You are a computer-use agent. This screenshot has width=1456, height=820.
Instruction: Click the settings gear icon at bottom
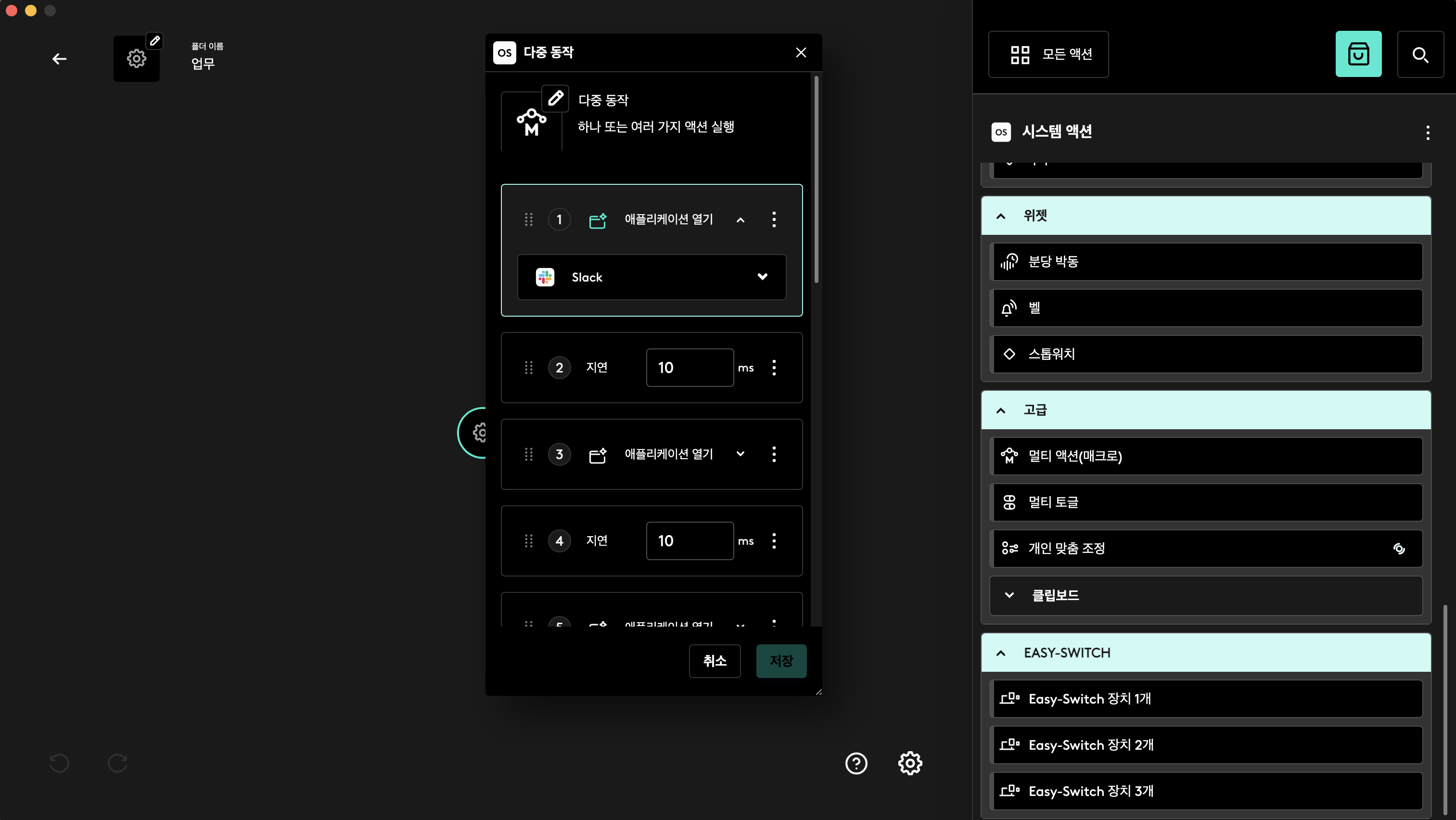[910, 763]
